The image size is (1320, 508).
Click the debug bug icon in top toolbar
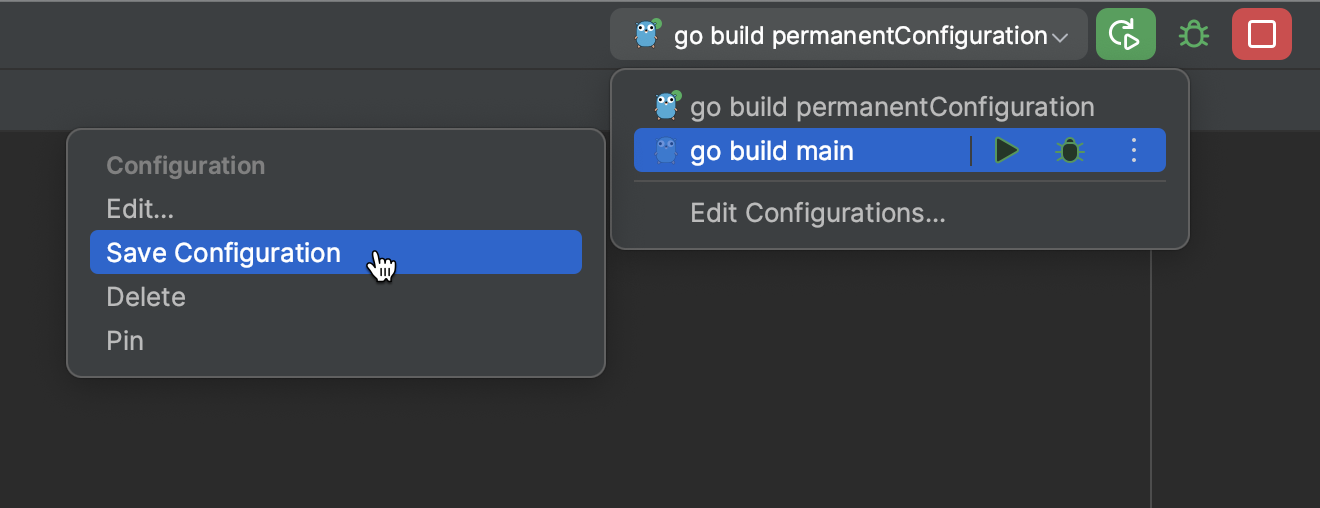click(x=1193, y=35)
